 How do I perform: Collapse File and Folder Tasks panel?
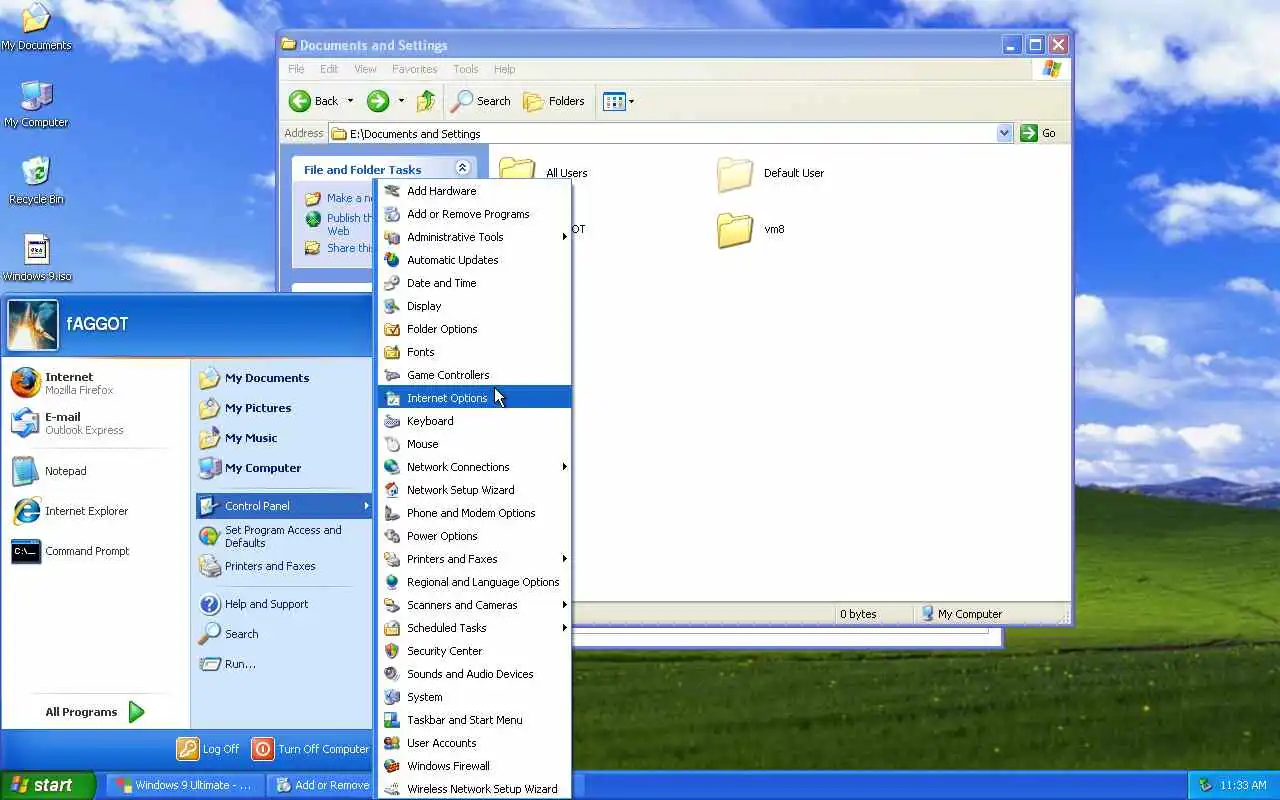[462, 169]
